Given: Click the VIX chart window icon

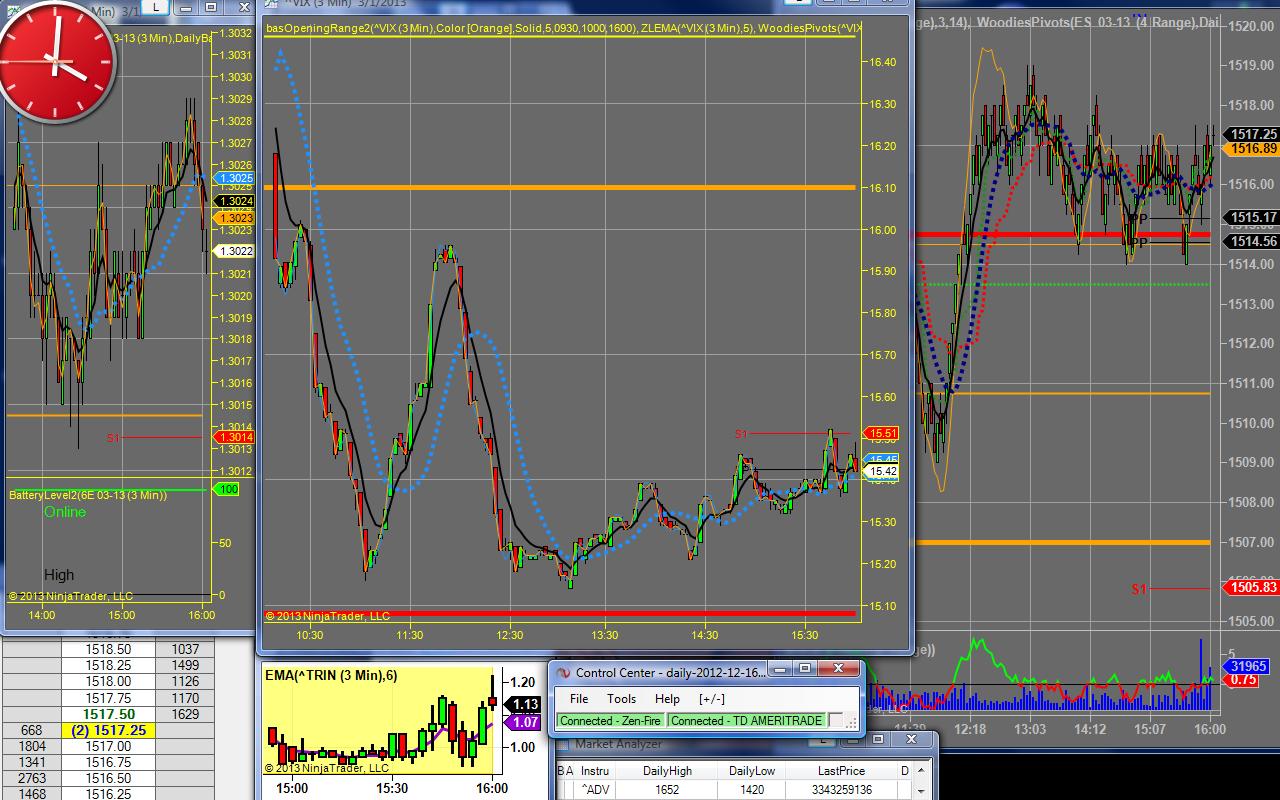Looking at the screenshot, I should [x=271, y=2].
